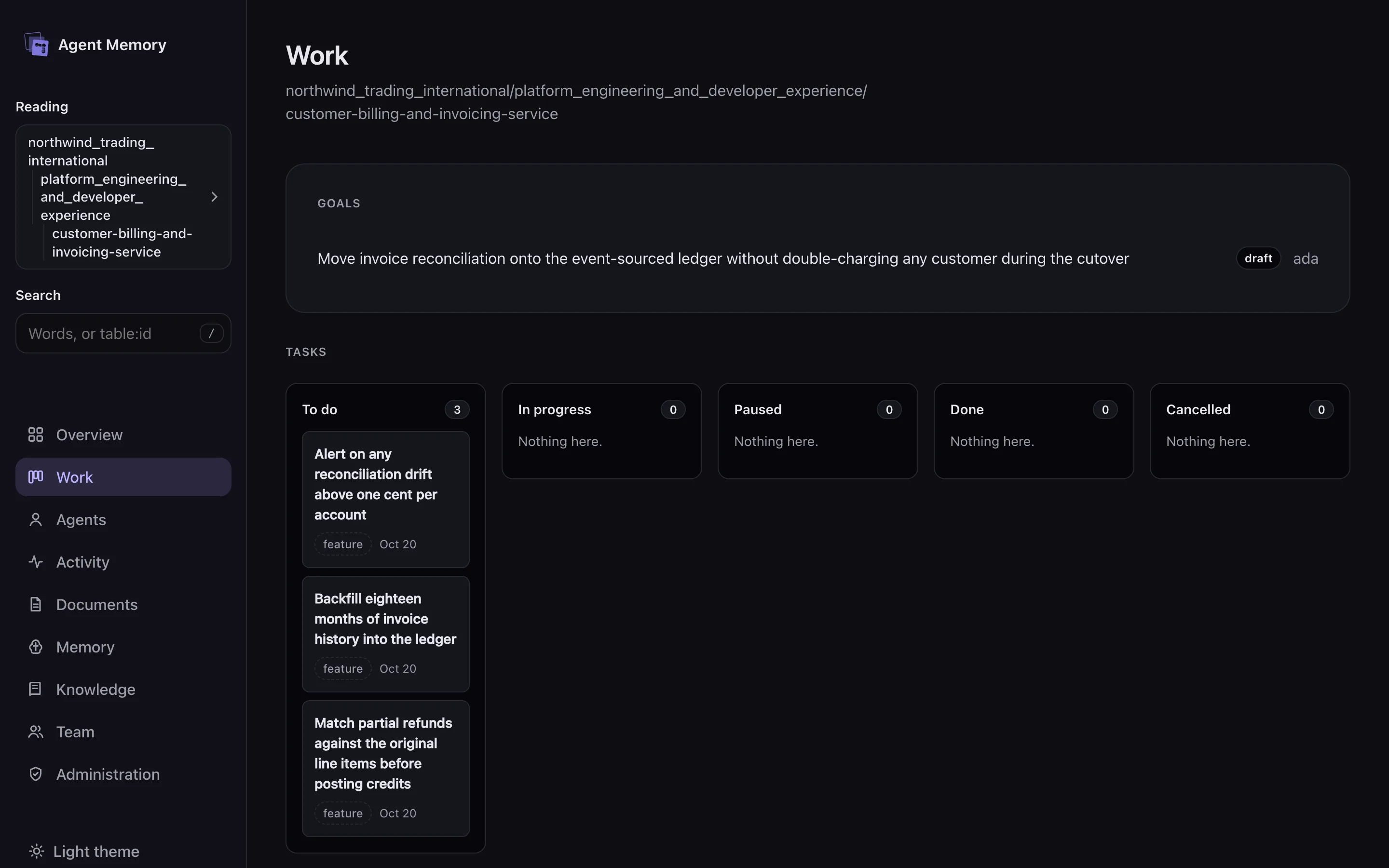
Task: Open the 'Alert on any reconciliation drift' task card
Action: click(386, 500)
